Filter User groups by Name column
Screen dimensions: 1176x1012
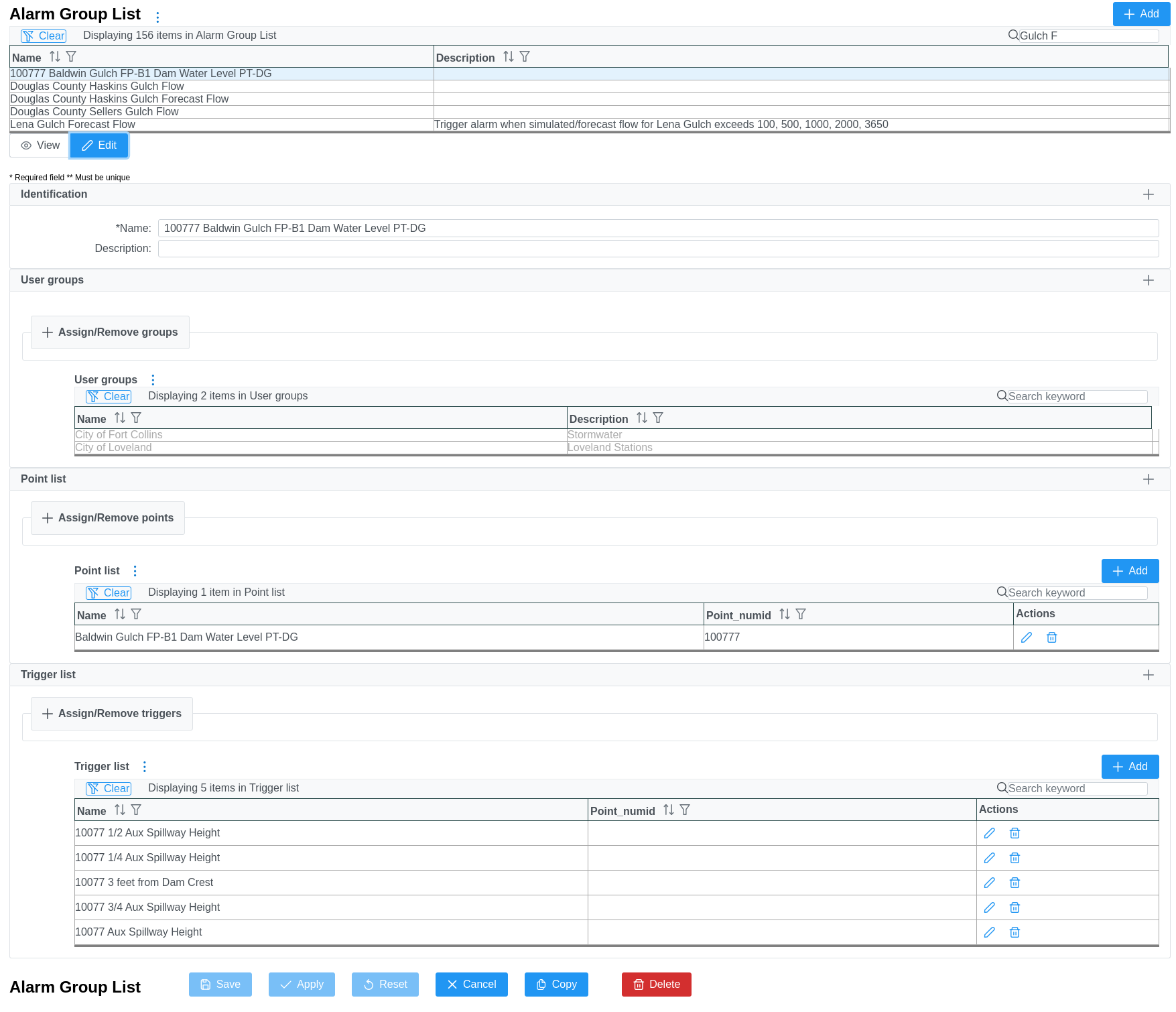pos(136,418)
